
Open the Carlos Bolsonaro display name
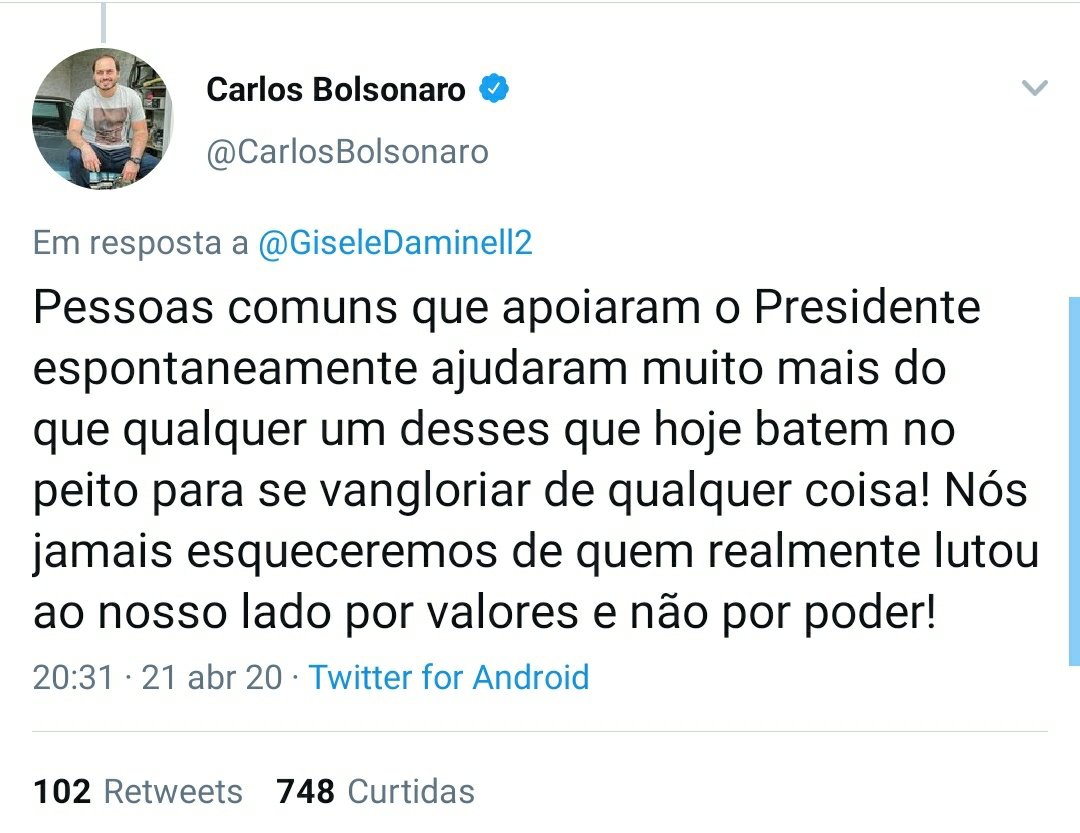(335, 90)
